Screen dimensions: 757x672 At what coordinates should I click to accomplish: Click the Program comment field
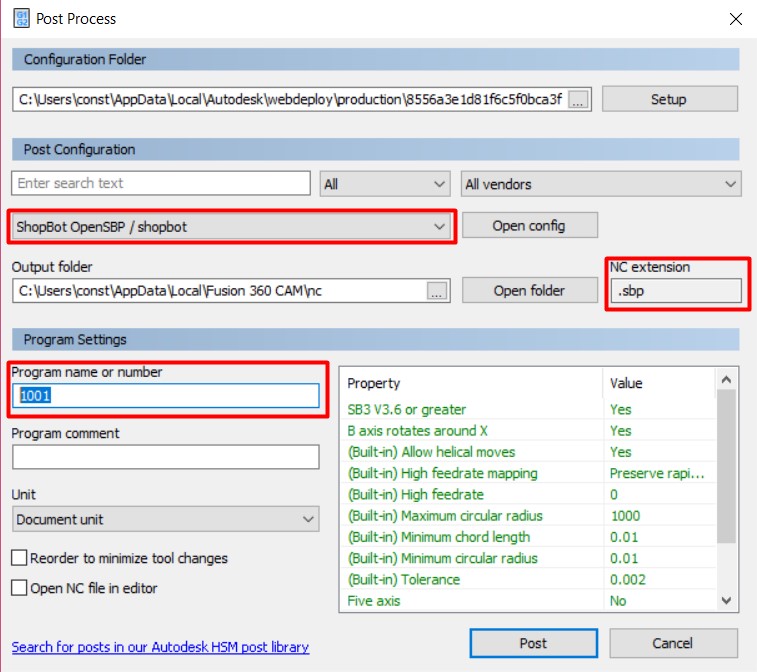point(166,457)
